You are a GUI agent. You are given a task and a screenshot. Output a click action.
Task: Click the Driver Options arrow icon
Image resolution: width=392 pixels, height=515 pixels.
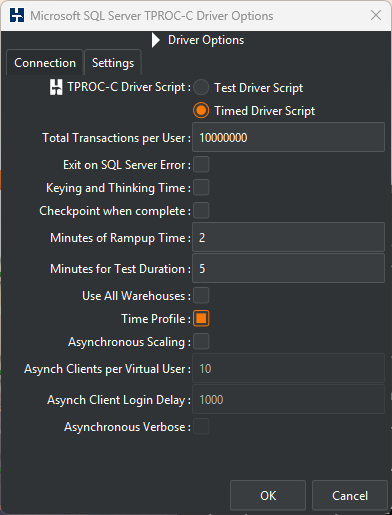(x=156, y=40)
